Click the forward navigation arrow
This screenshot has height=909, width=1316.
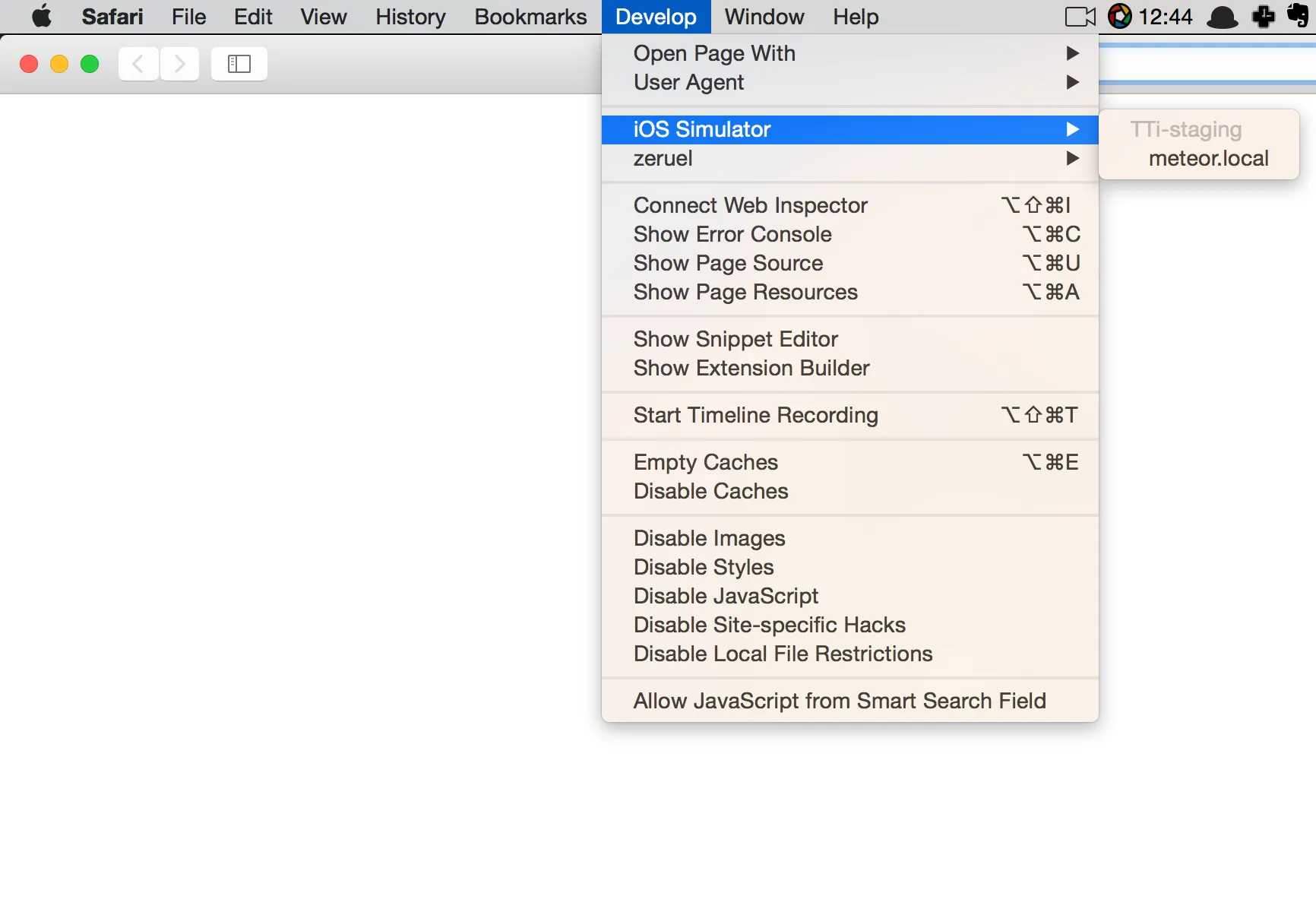pos(179,64)
